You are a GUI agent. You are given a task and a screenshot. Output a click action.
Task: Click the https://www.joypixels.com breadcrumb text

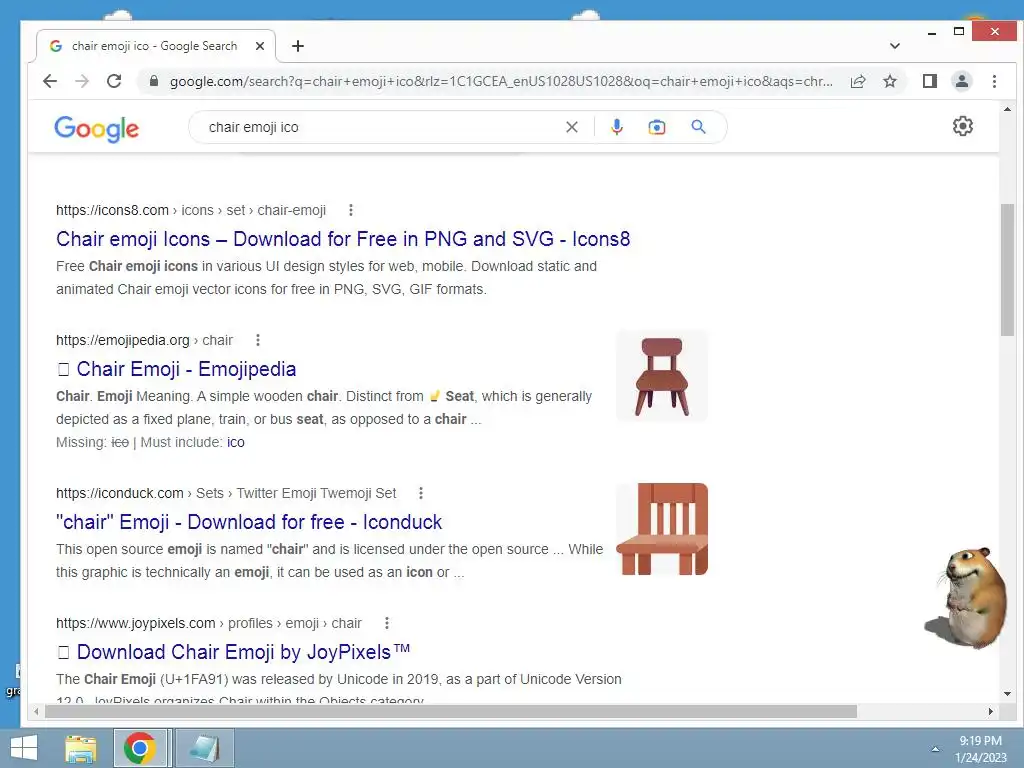tap(136, 623)
